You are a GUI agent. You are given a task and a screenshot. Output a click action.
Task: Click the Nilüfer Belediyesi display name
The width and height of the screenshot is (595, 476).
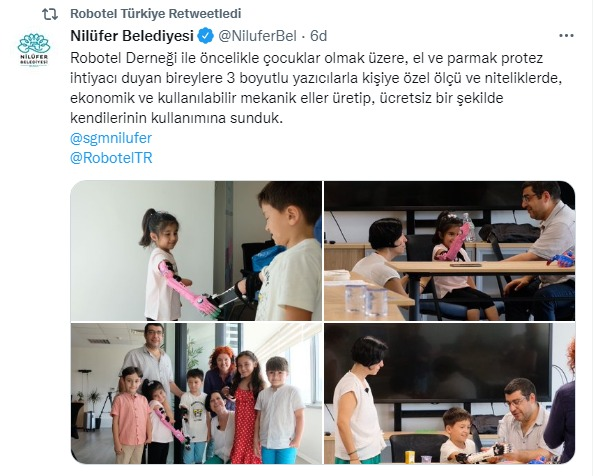click(132, 36)
